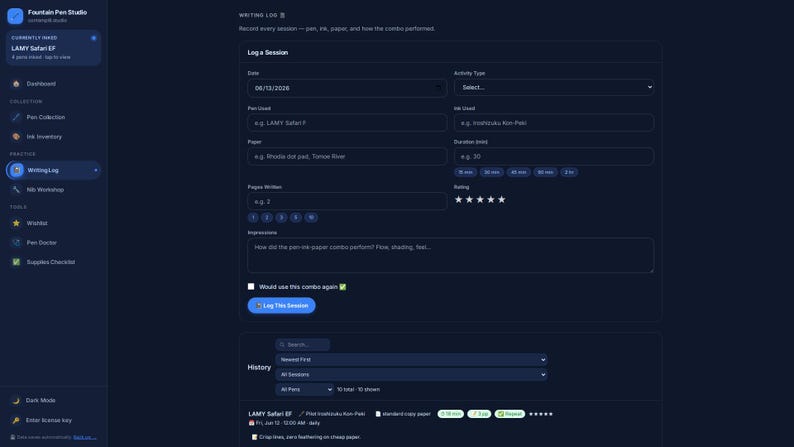The image size is (794, 447).
Task: Pick the 90 min duration chip
Action: coord(545,172)
